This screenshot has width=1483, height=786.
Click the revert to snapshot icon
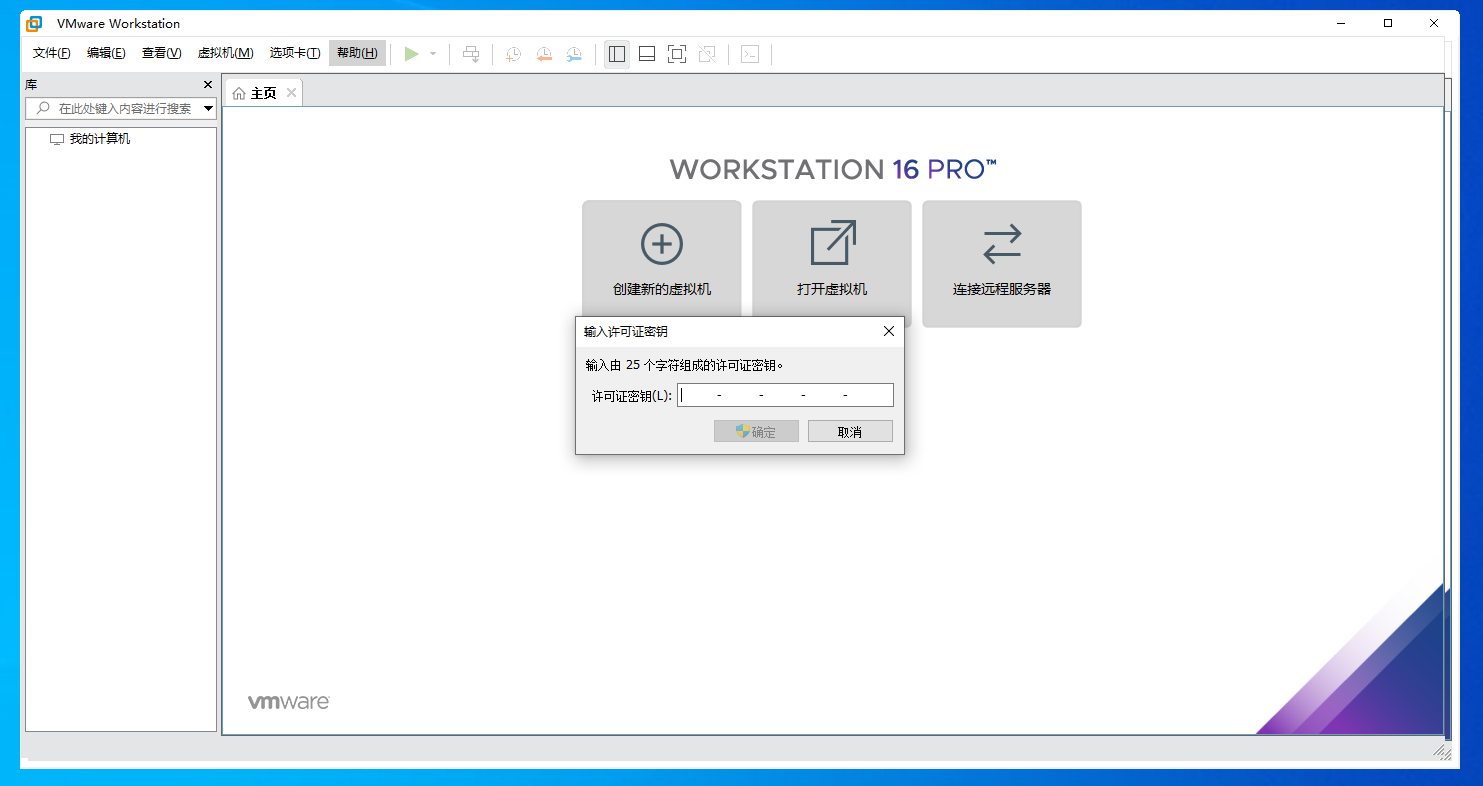click(x=543, y=54)
